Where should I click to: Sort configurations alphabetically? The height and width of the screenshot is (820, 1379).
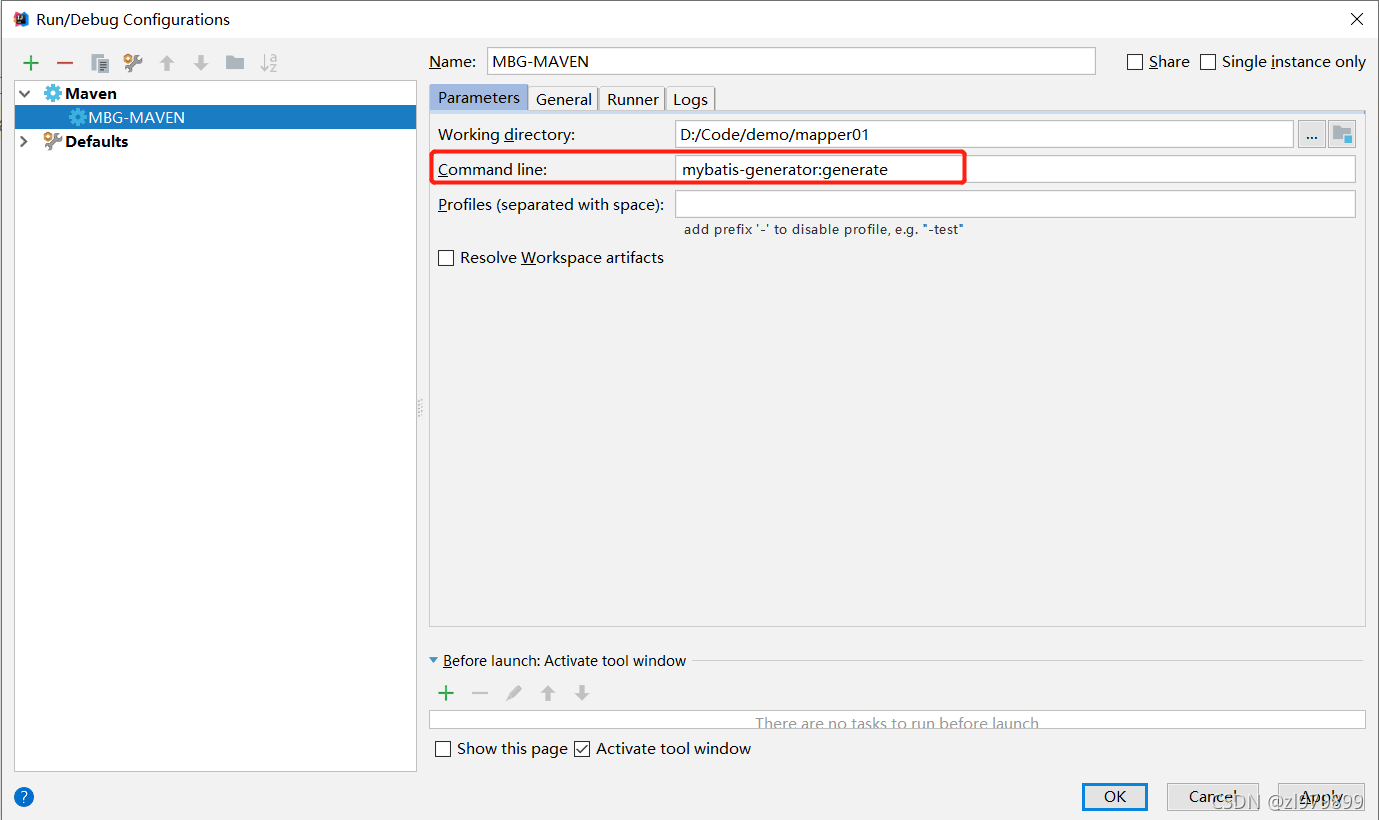click(267, 62)
